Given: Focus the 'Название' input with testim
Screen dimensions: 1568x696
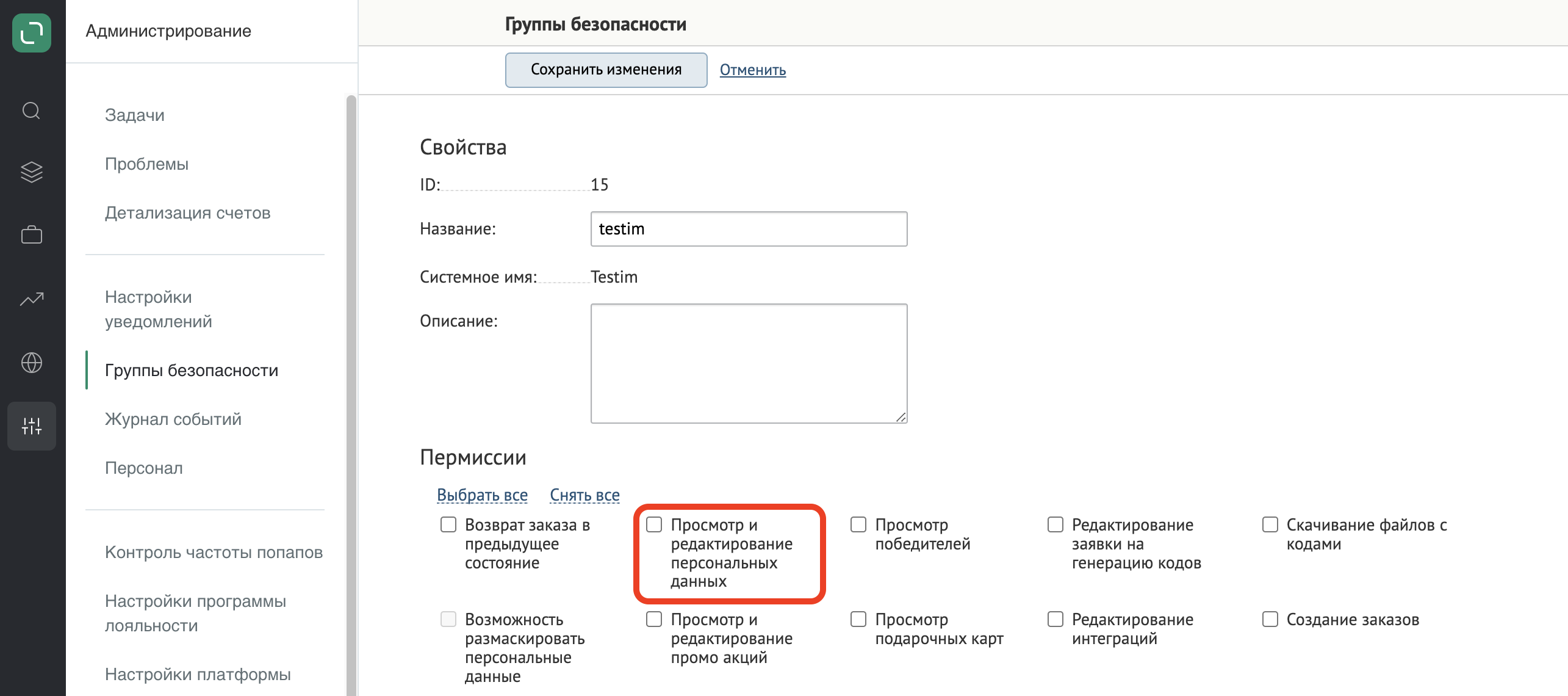Looking at the screenshot, I should [749, 229].
